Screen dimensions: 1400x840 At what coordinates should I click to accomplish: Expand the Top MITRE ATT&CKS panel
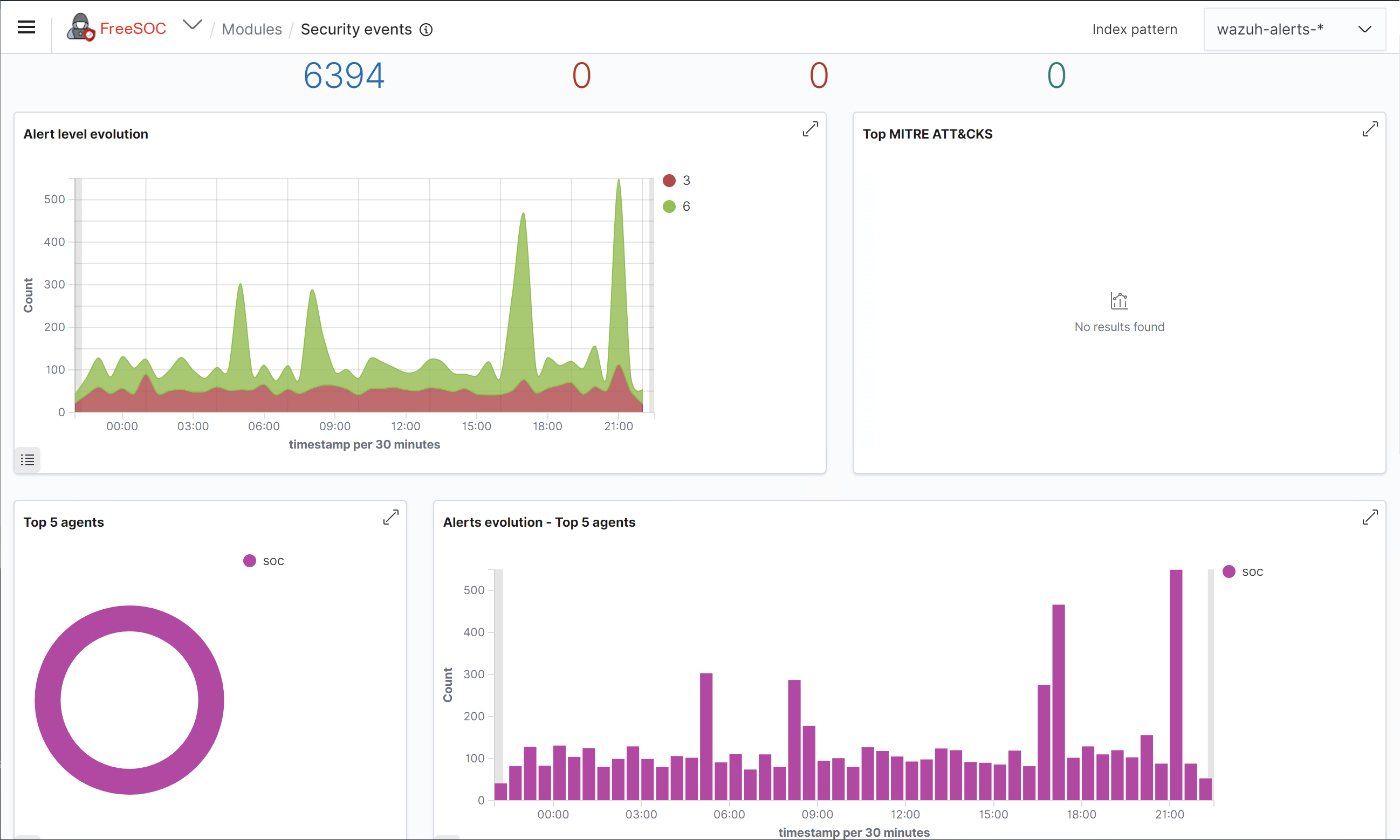(x=1369, y=129)
